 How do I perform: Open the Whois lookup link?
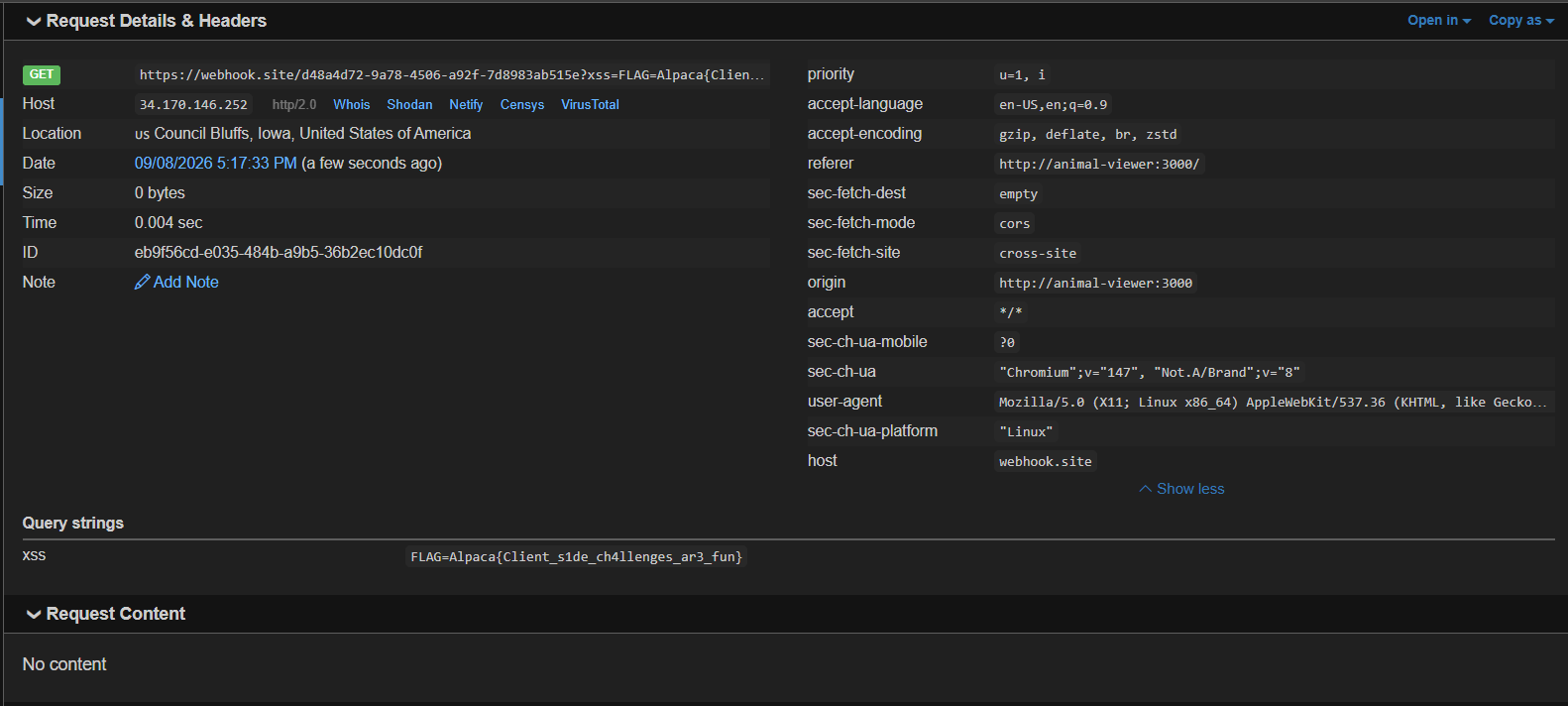(351, 104)
